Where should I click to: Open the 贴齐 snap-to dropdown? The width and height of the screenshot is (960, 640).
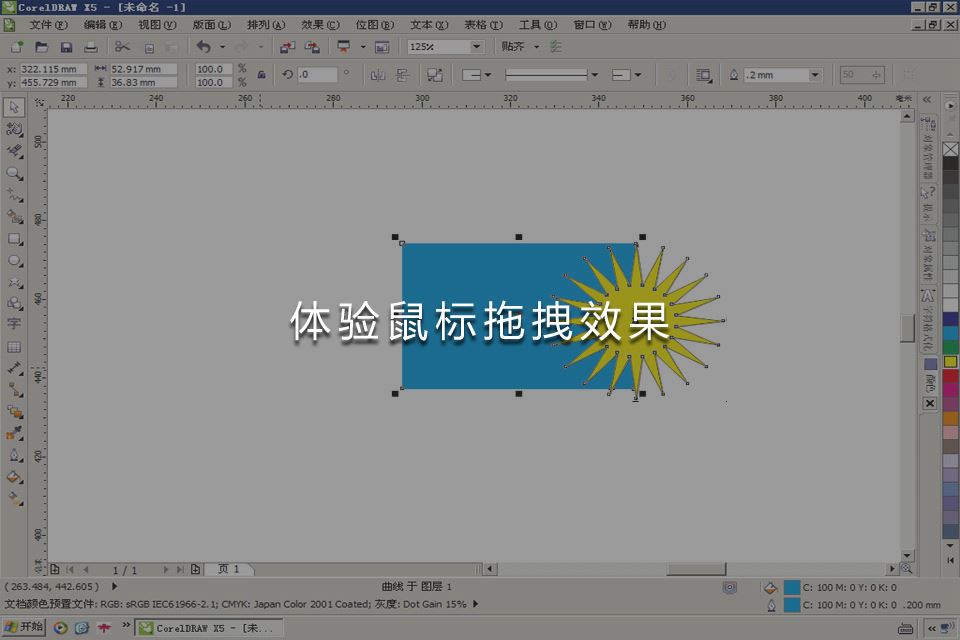(x=537, y=47)
